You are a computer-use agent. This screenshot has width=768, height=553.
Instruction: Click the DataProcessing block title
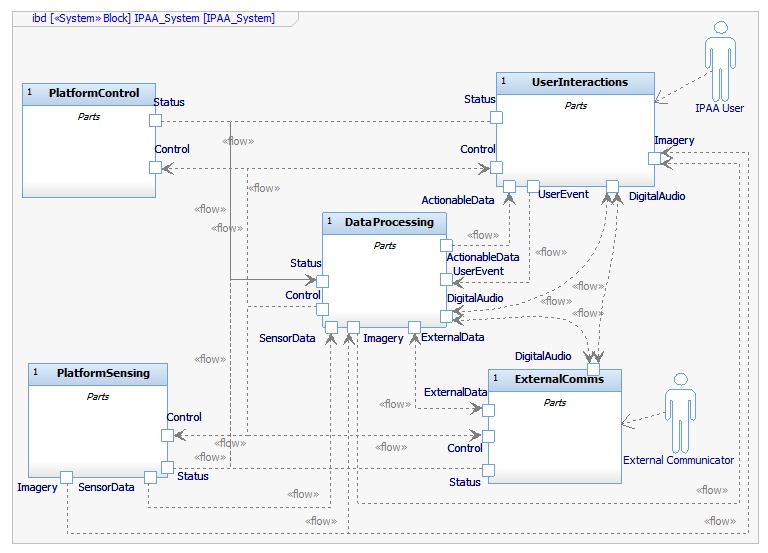click(x=389, y=222)
